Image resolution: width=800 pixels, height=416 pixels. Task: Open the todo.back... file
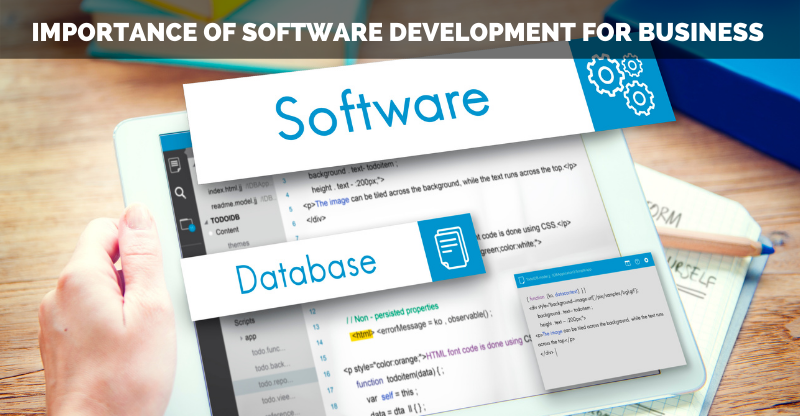tap(272, 366)
